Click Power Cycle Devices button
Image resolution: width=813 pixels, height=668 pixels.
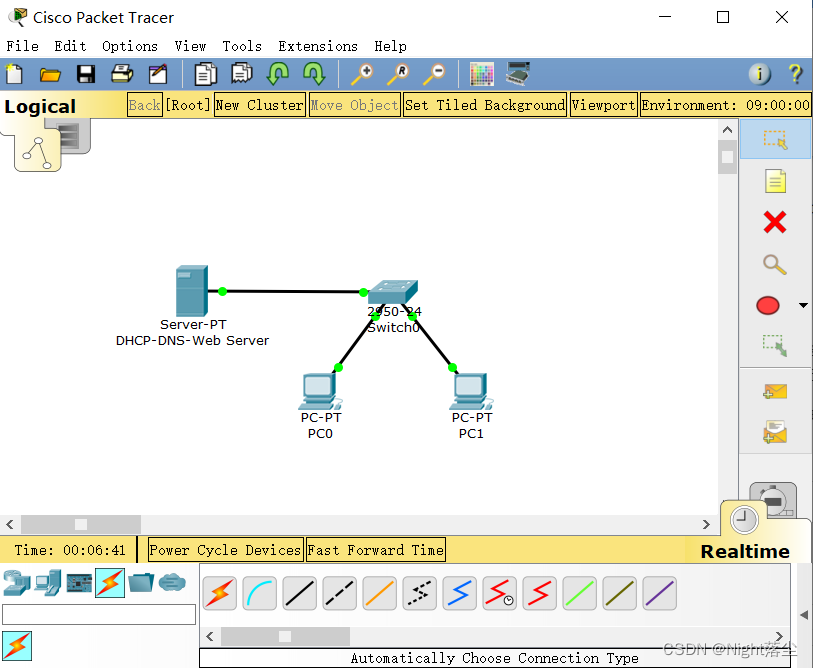[x=225, y=550]
